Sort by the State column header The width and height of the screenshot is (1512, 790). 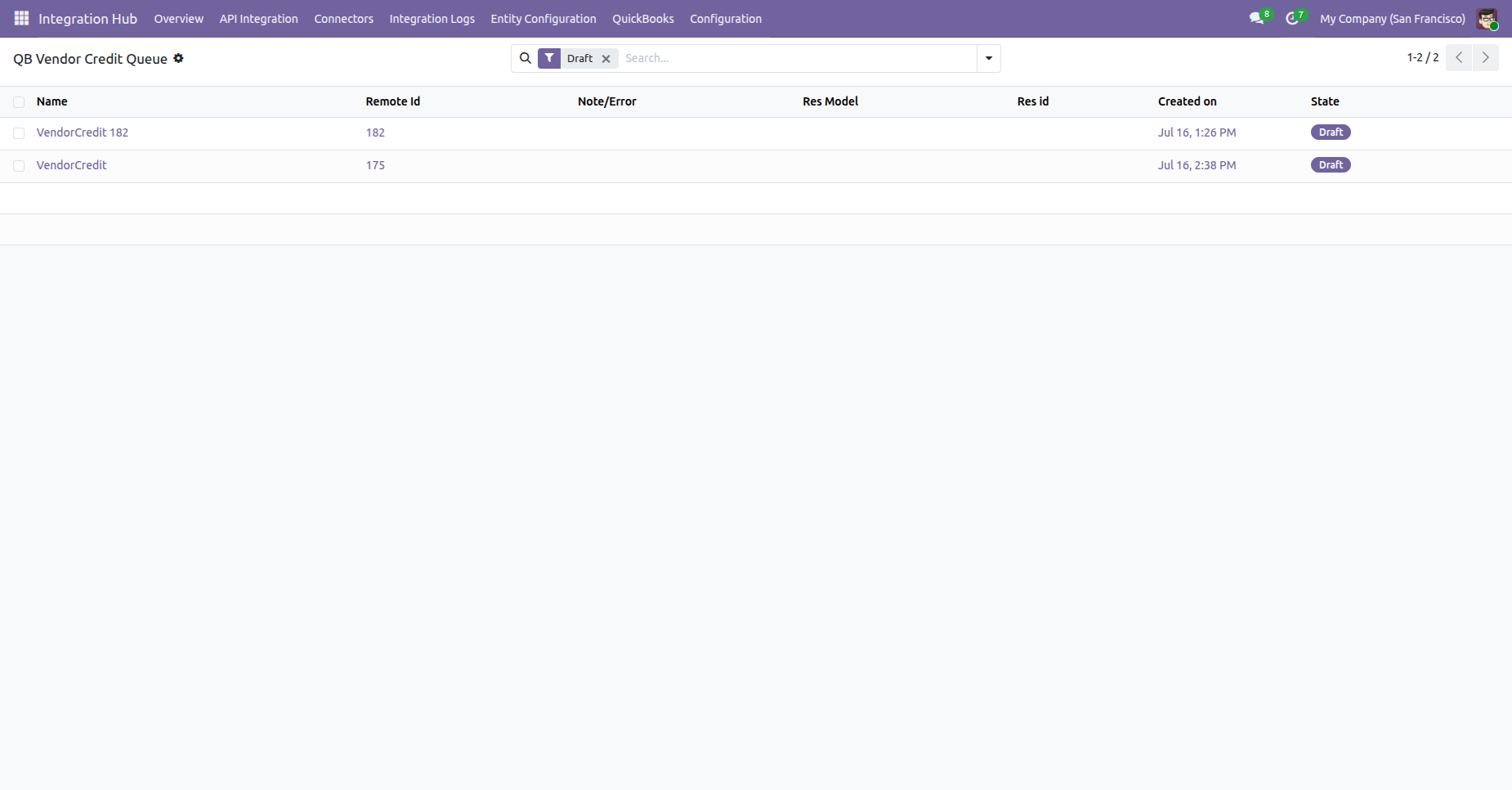point(1325,101)
